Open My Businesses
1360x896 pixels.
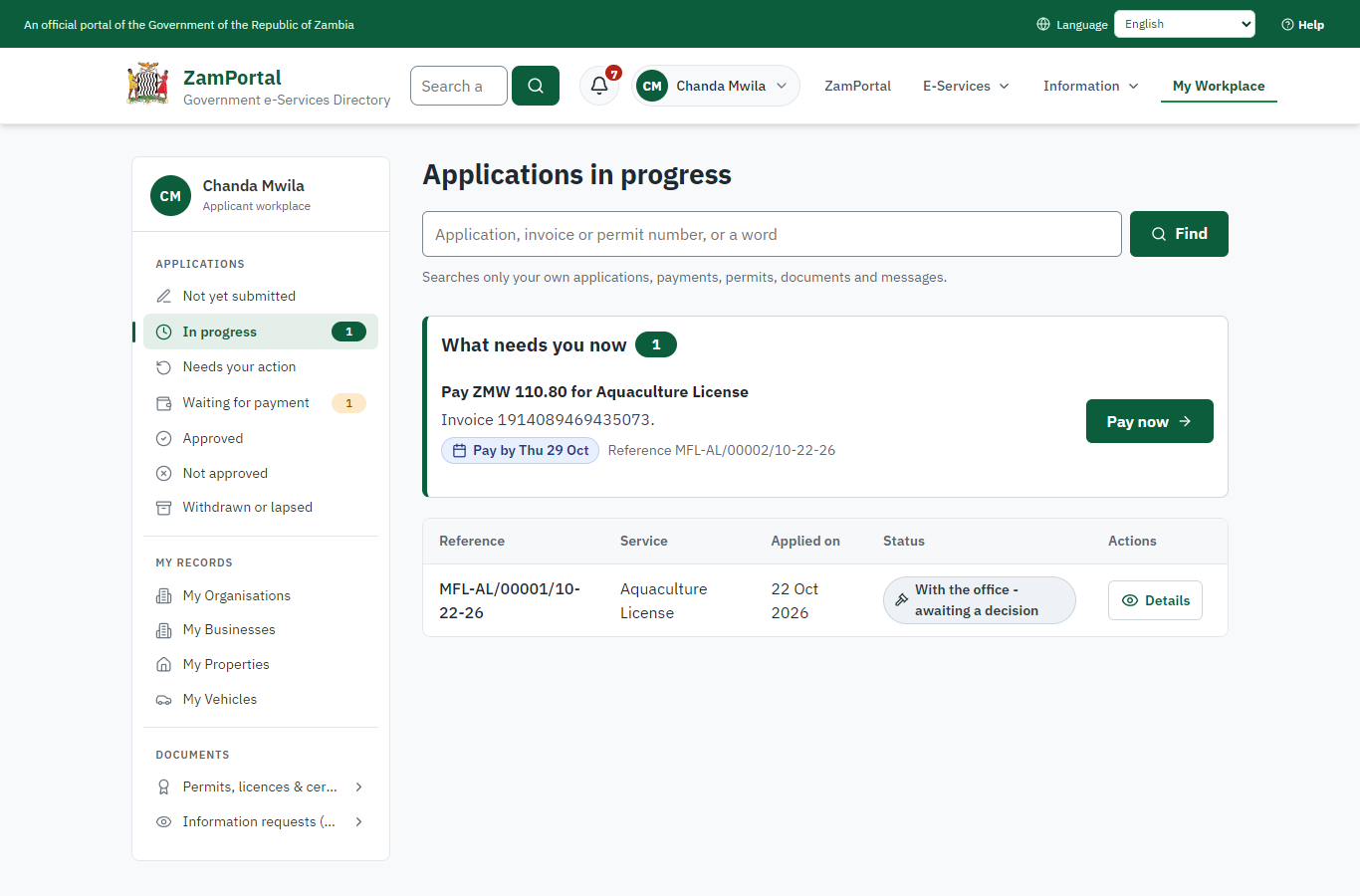(x=261, y=629)
